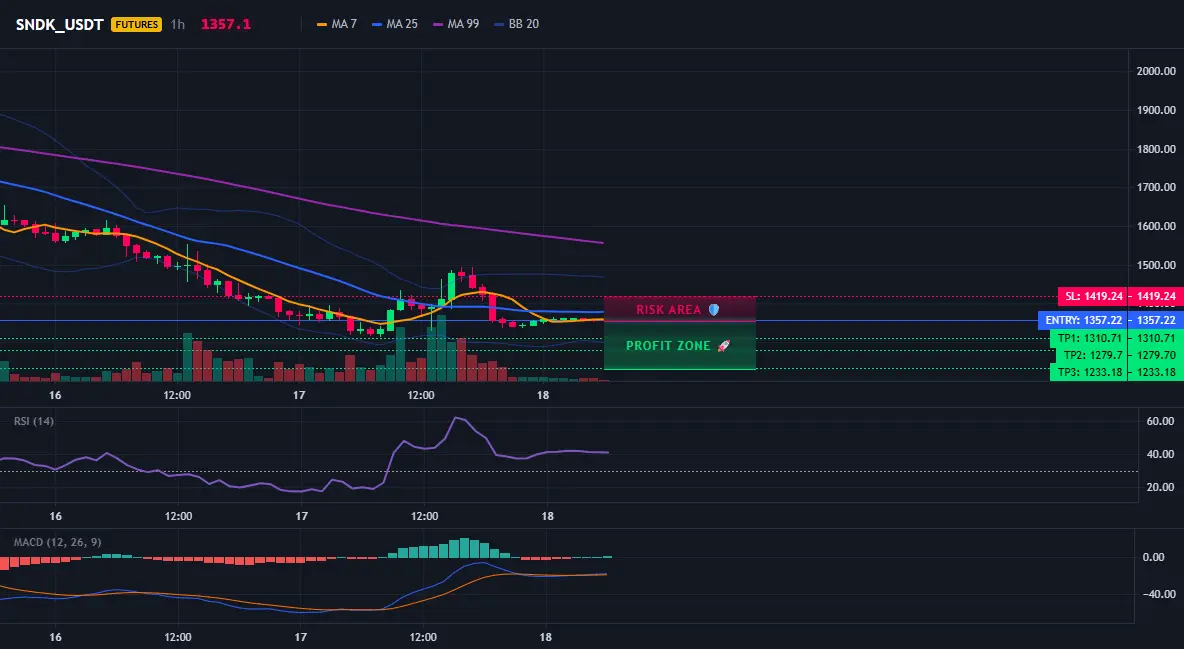
Task: Click the 1800.00 price axis label
Action: coord(1156,149)
